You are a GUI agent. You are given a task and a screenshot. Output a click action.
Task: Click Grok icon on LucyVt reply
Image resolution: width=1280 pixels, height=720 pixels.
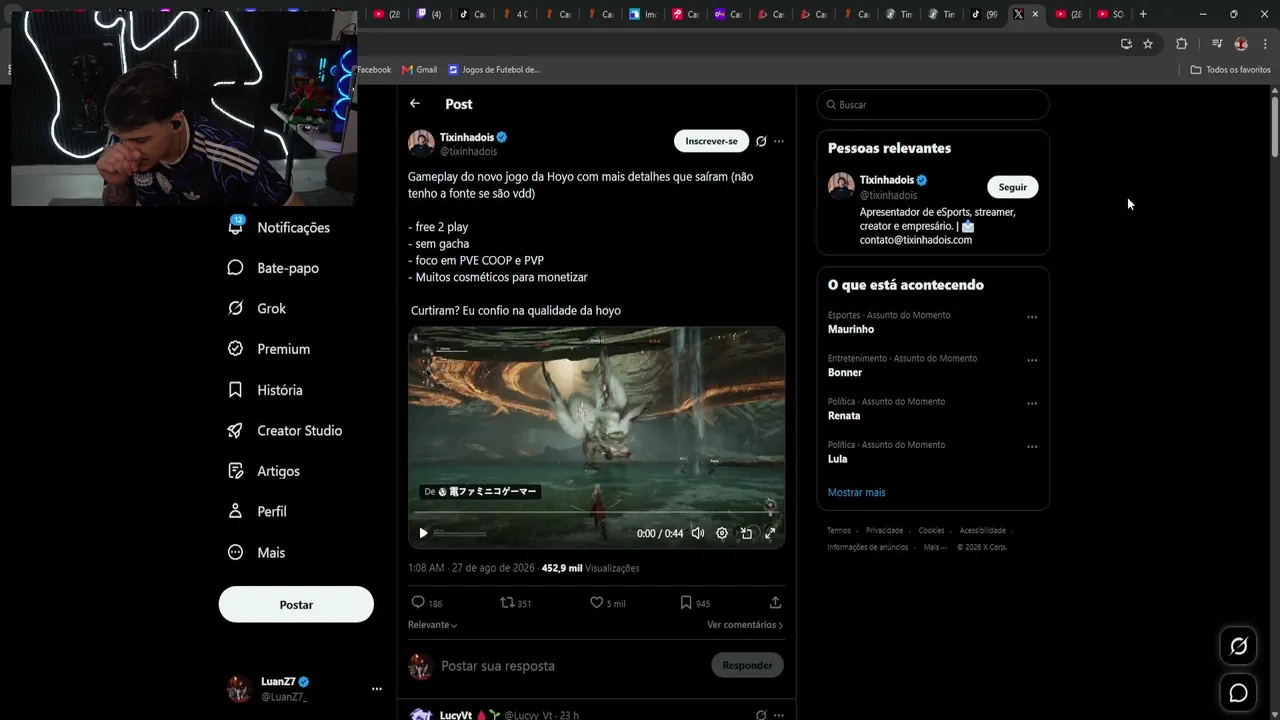tap(761, 715)
